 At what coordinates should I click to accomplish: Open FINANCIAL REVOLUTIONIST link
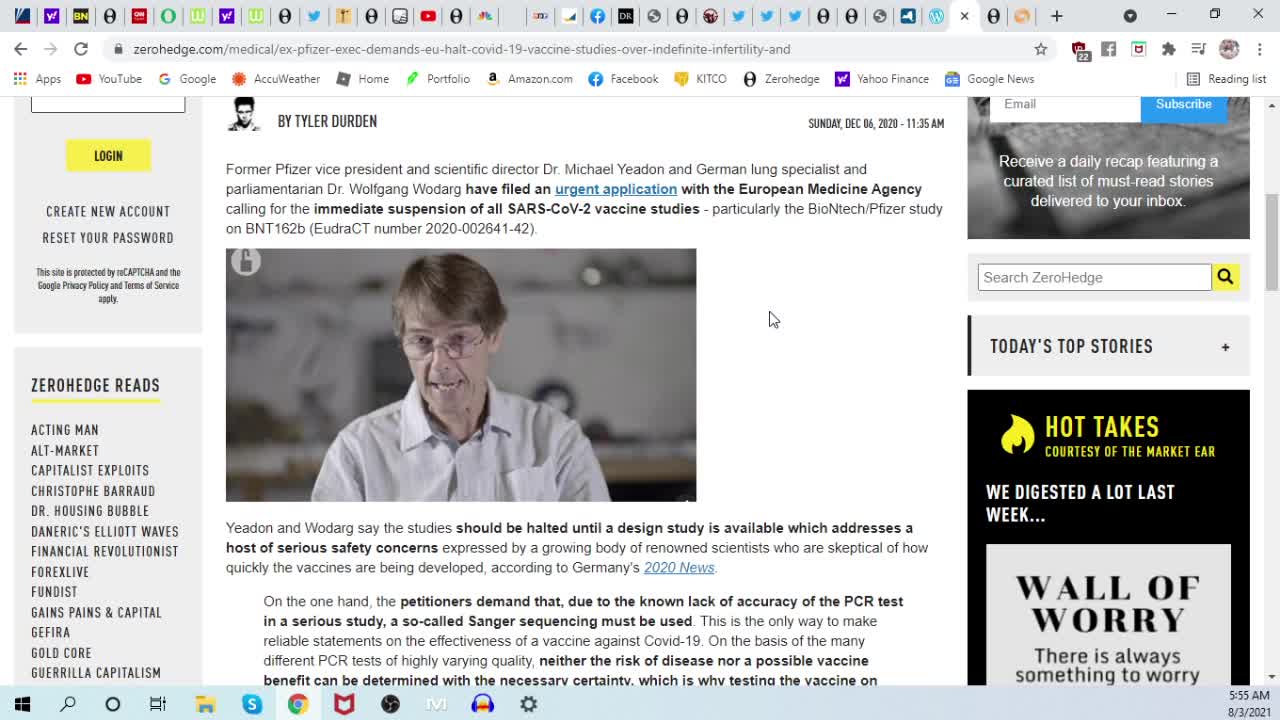tap(105, 552)
